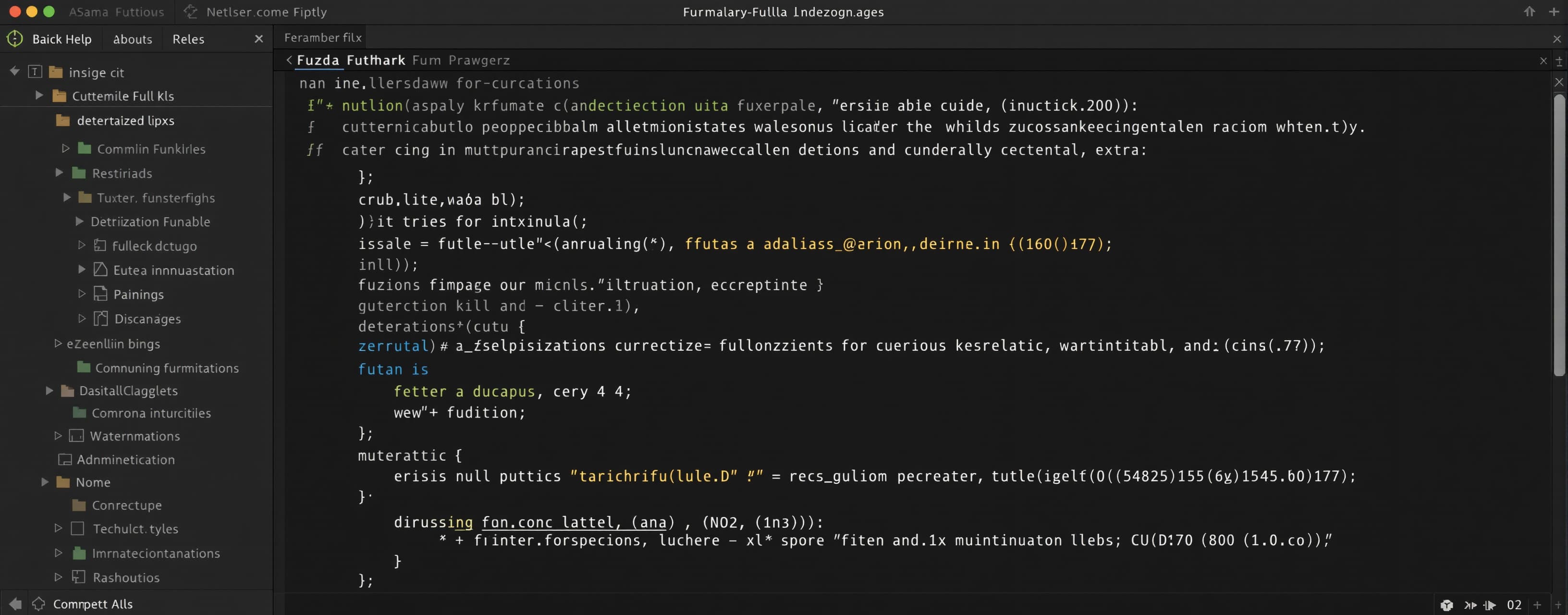
Task: Click the play icon in status bar
Action: point(1490,604)
